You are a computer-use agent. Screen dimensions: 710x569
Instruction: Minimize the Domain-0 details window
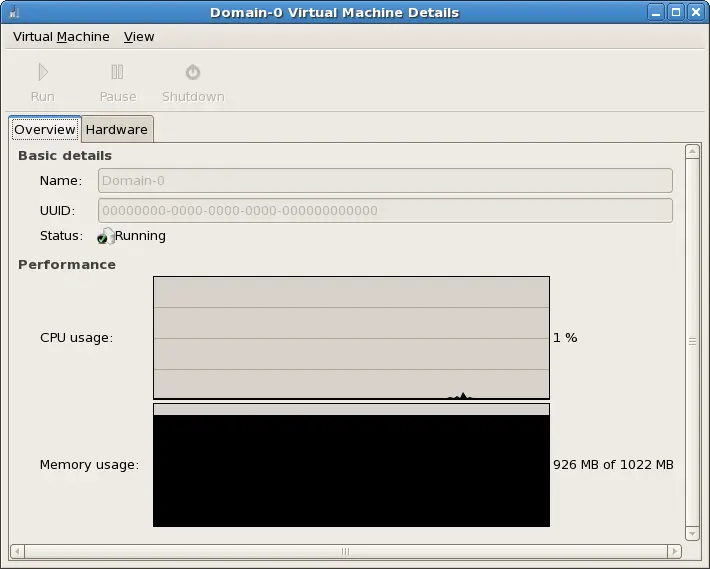tap(655, 12)
